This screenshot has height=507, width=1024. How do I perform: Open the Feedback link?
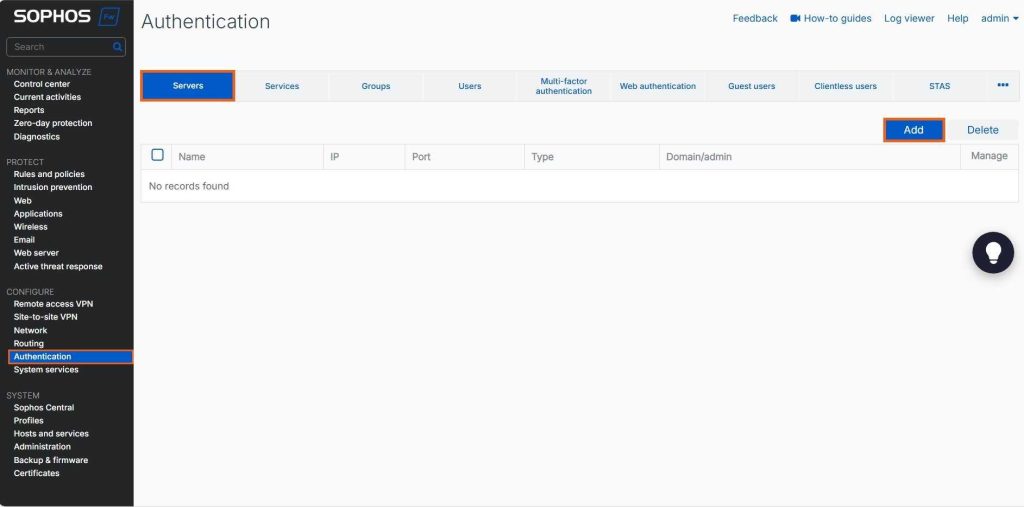(x=755, y=18)
